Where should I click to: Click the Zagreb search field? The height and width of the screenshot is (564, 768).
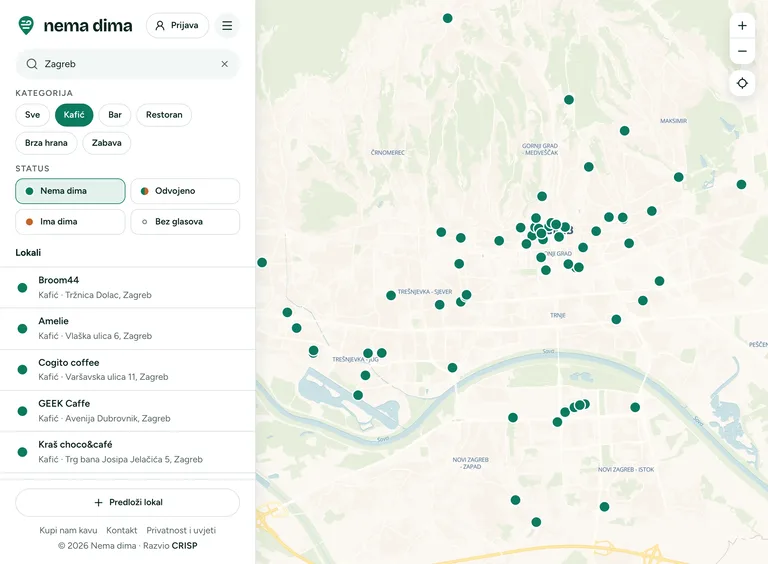point(127,64)
